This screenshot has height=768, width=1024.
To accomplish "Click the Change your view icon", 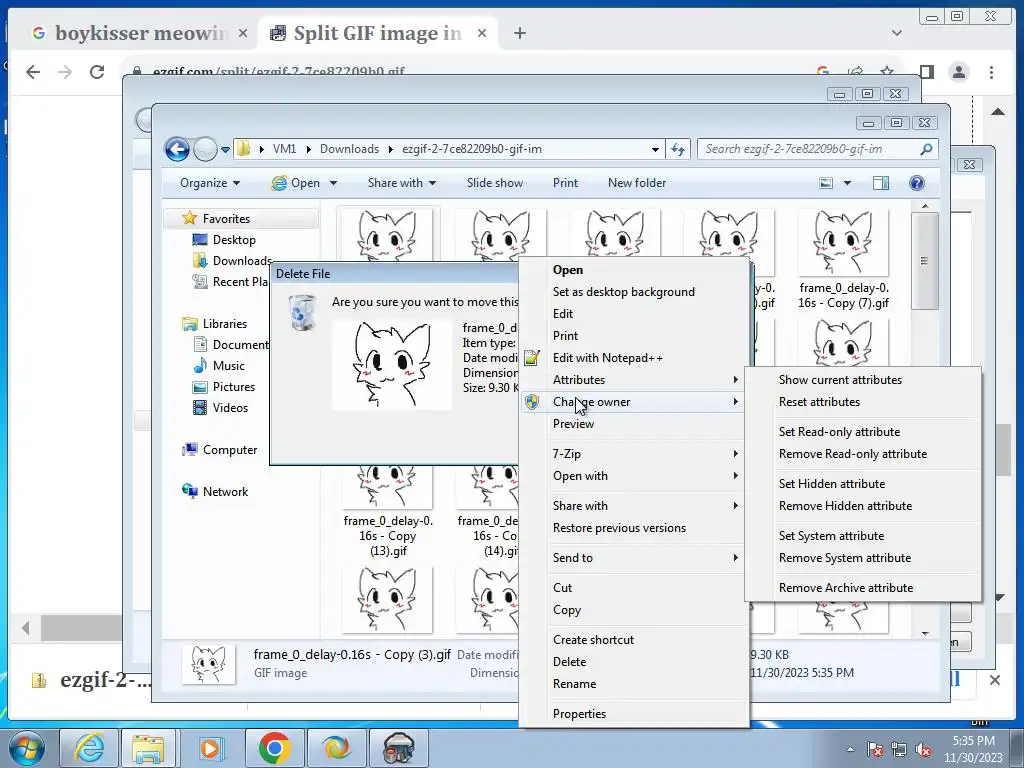I will click(x=826, y=183).
